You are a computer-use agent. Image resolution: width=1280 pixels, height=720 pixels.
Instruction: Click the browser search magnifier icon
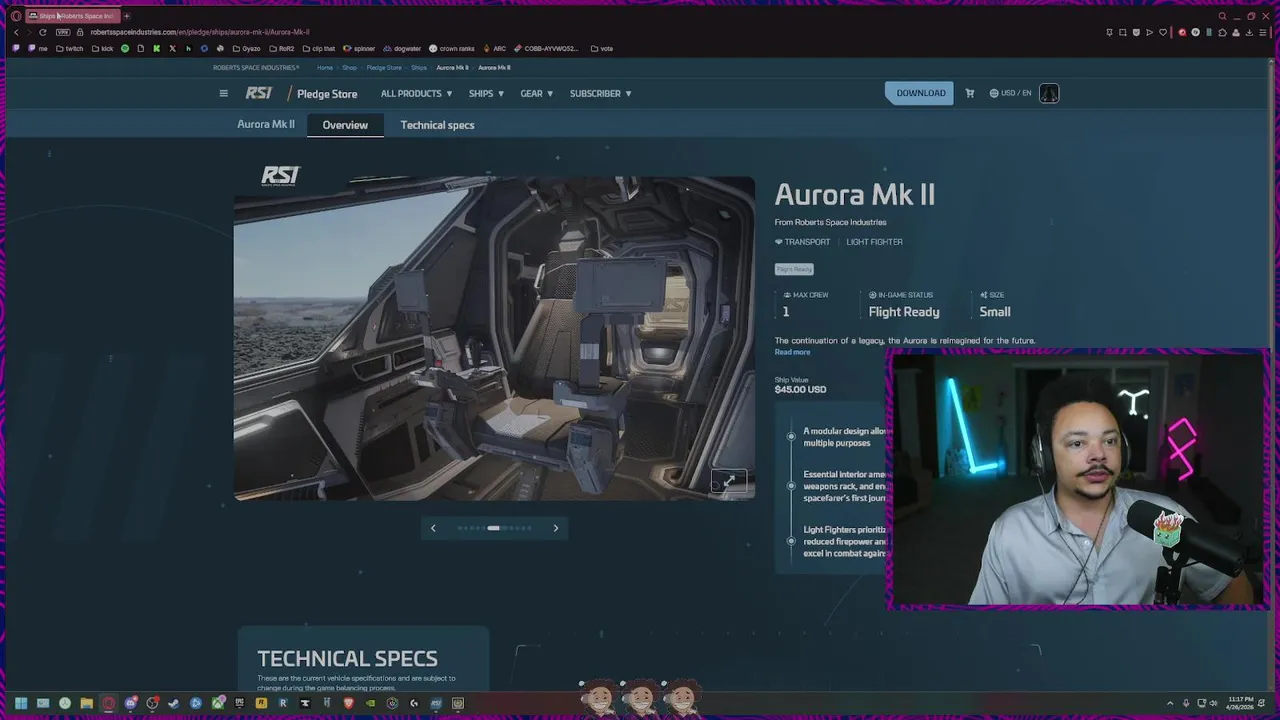[1222, 16]
